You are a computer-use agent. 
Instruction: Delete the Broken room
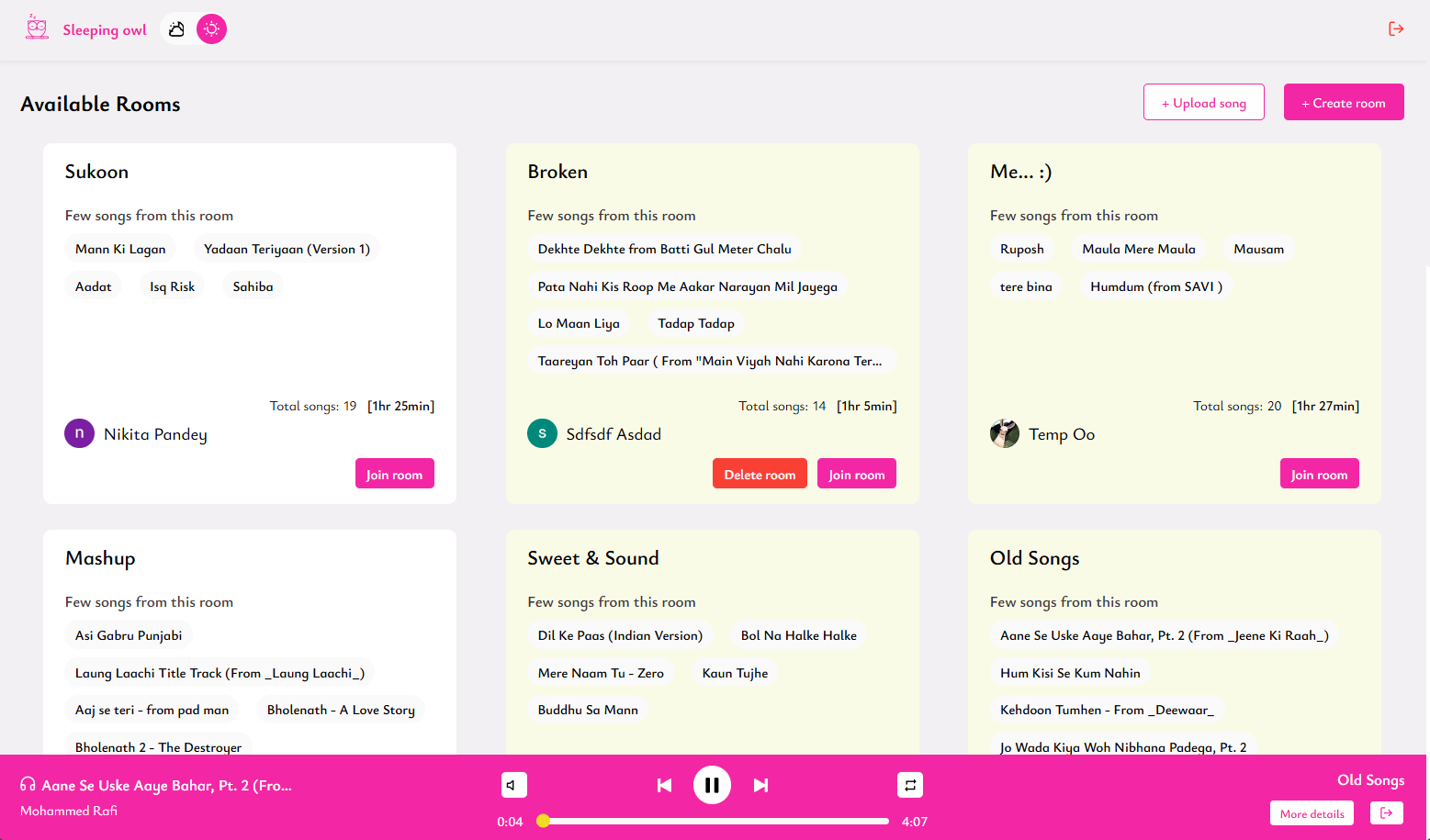(x=760, y=475)
